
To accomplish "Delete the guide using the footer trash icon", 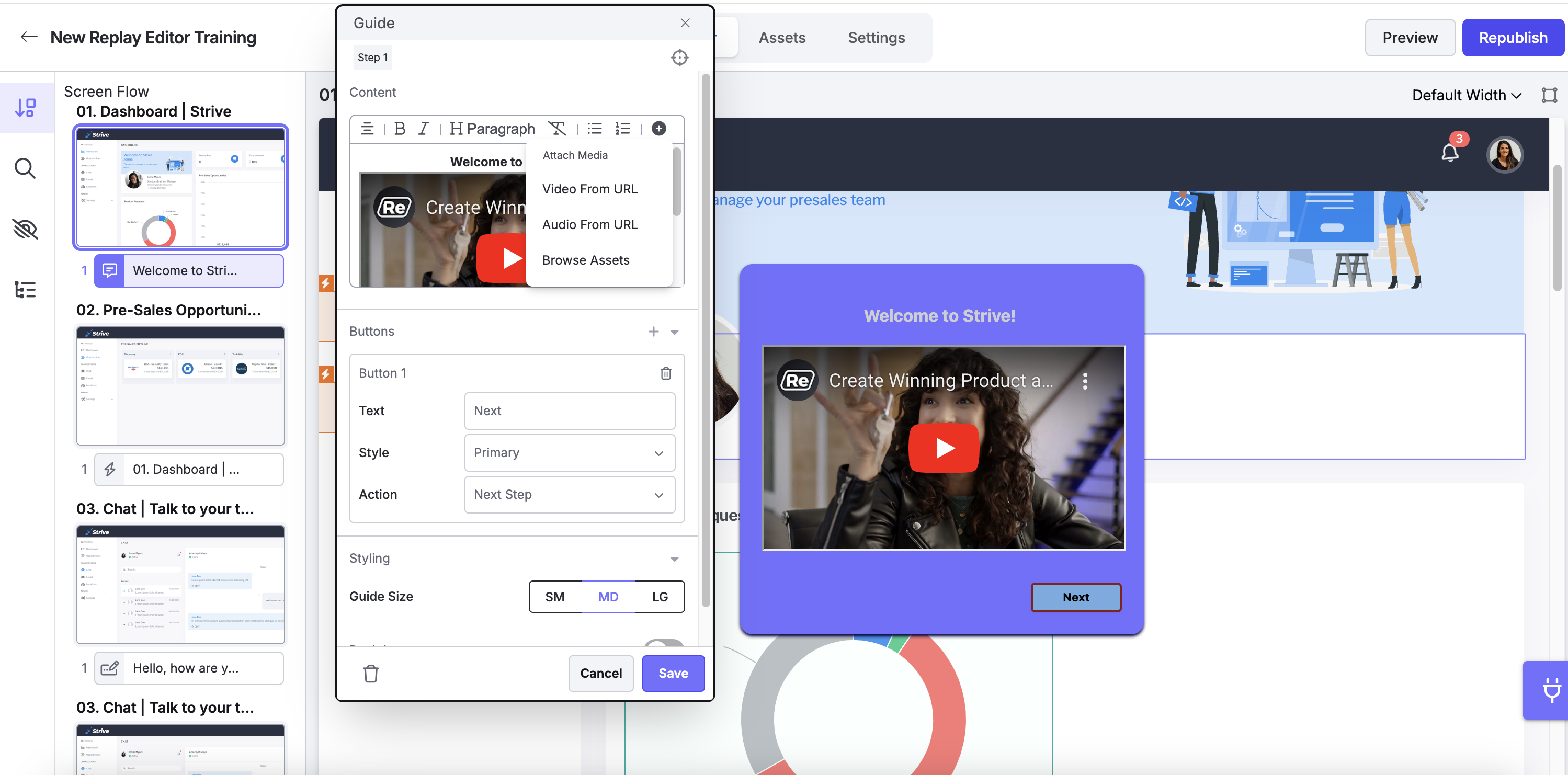I will pos(371,674).
